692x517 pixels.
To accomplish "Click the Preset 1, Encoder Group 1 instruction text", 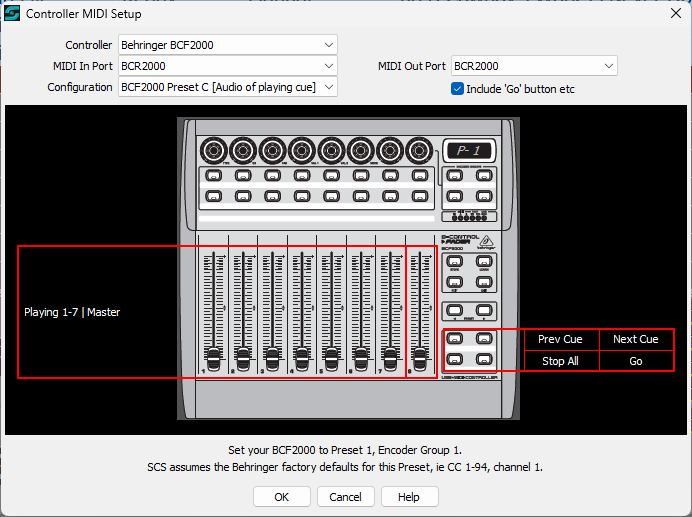I will coord(345,450).
